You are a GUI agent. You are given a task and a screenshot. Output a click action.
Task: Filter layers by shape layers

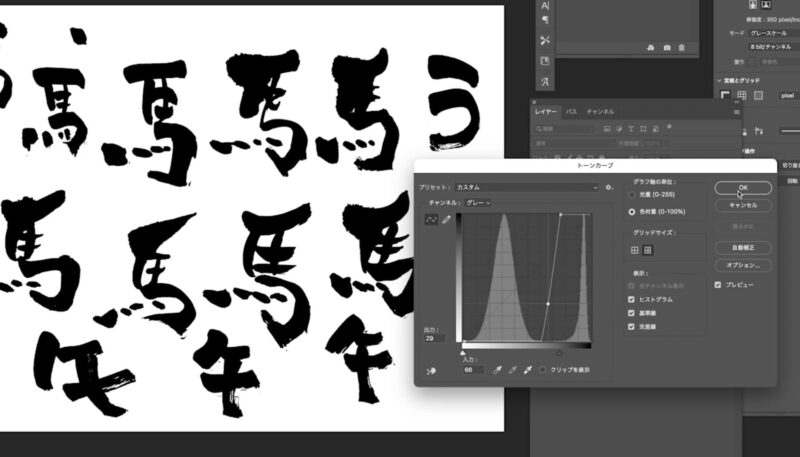pos(643,129)
